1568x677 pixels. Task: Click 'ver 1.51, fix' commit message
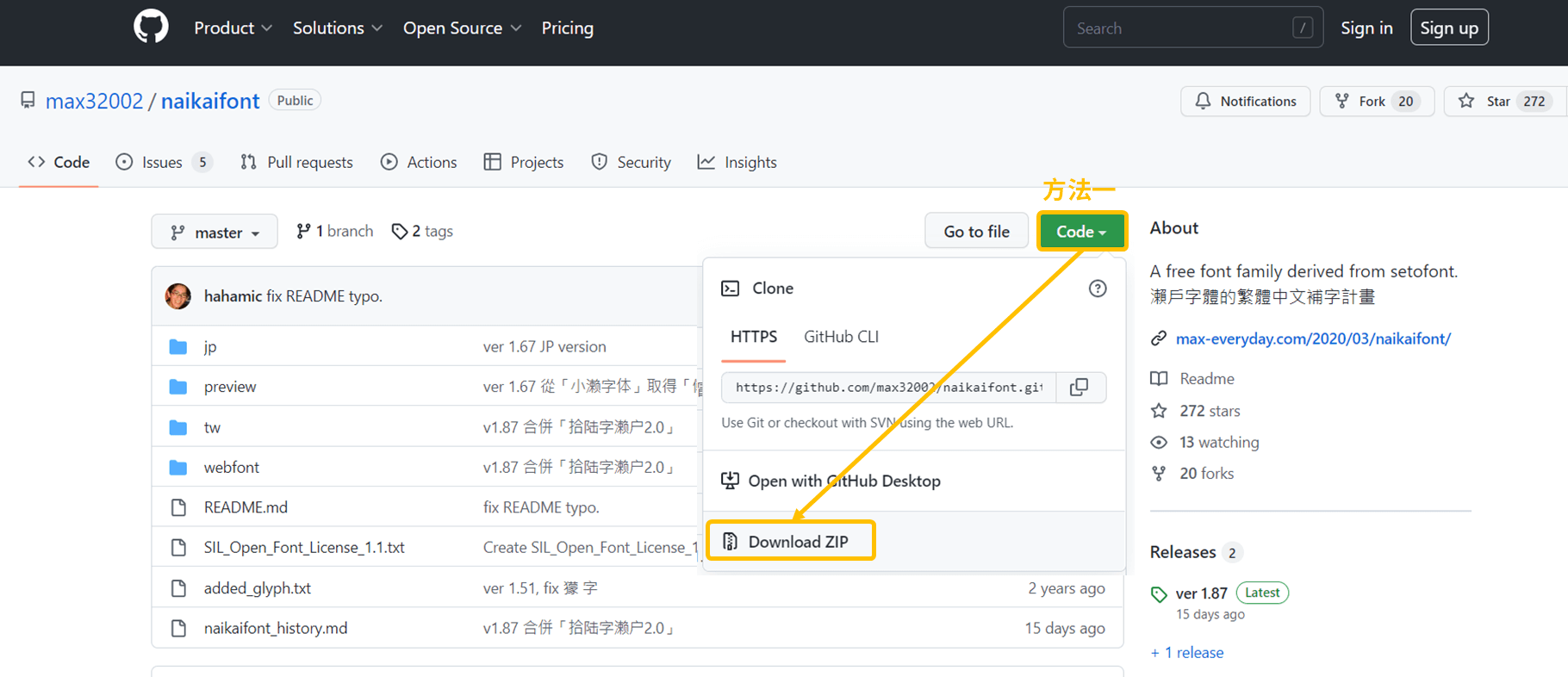(540, 588)
